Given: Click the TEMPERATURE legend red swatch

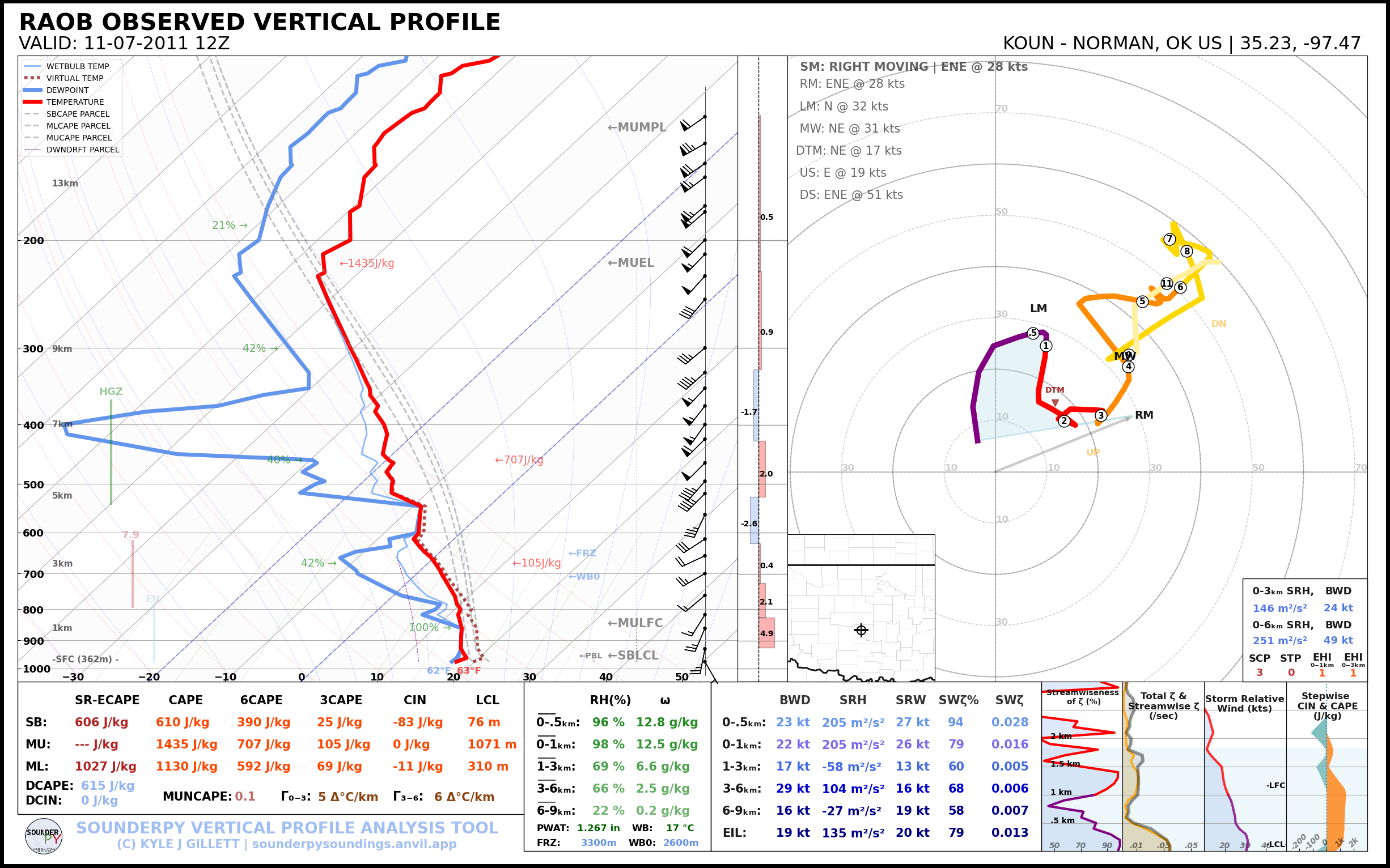Looking at the screenshot, I should [x=33, y=102].
